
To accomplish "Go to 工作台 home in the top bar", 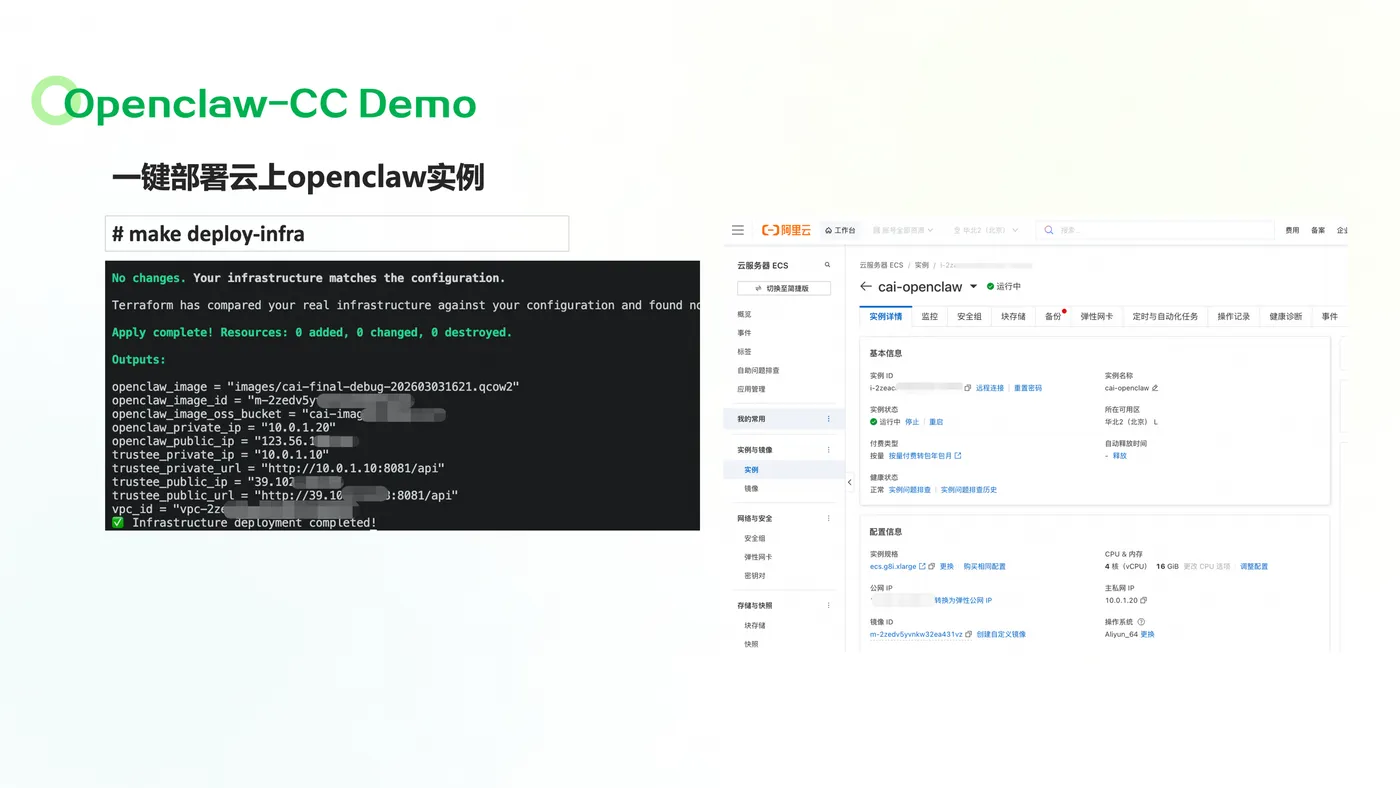I will tap(840, 230).
